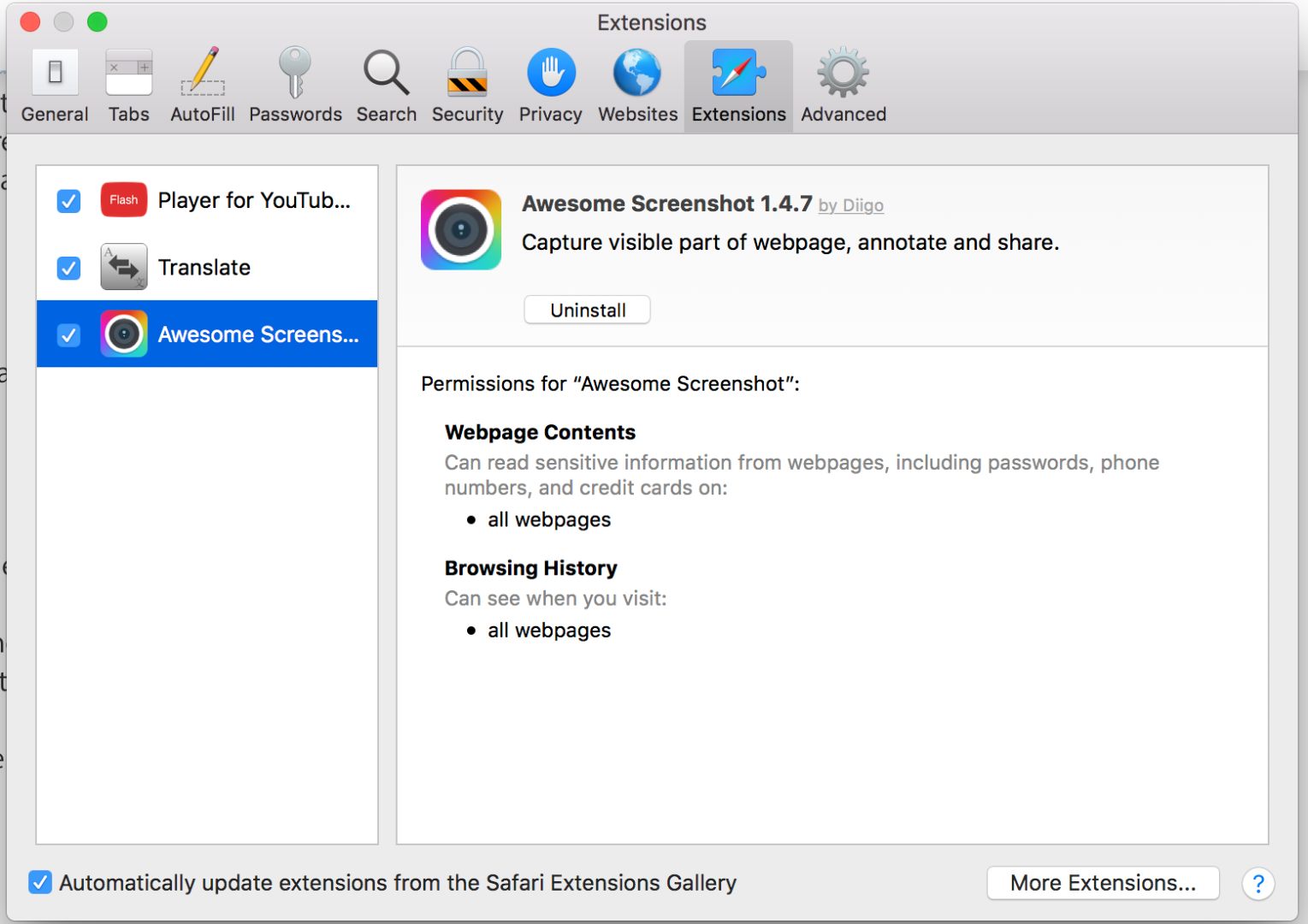Click the Webpage Contents permission heading
The height and width of the screenshot is (924, 1308).
coord(541,432)
